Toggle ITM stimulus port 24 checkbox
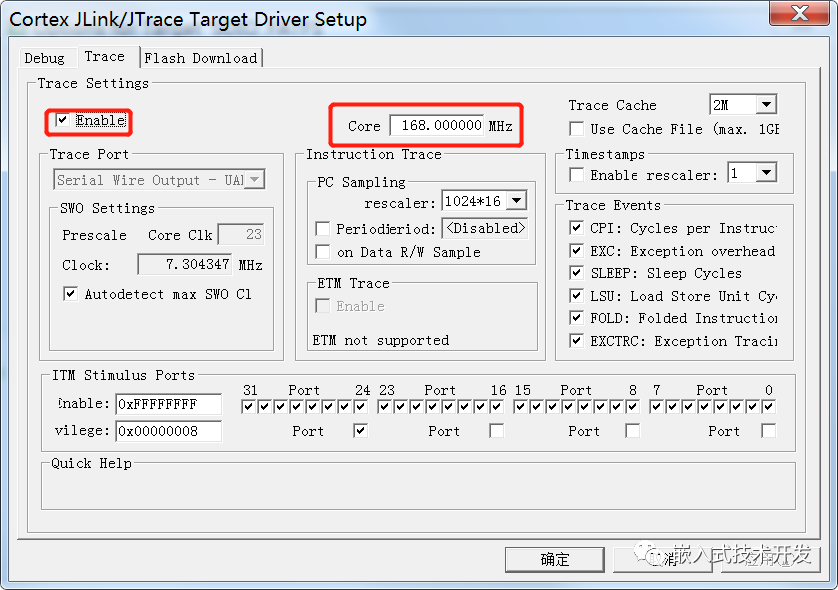The width and height of the screenshot is (838, 590). click(361, 407)
